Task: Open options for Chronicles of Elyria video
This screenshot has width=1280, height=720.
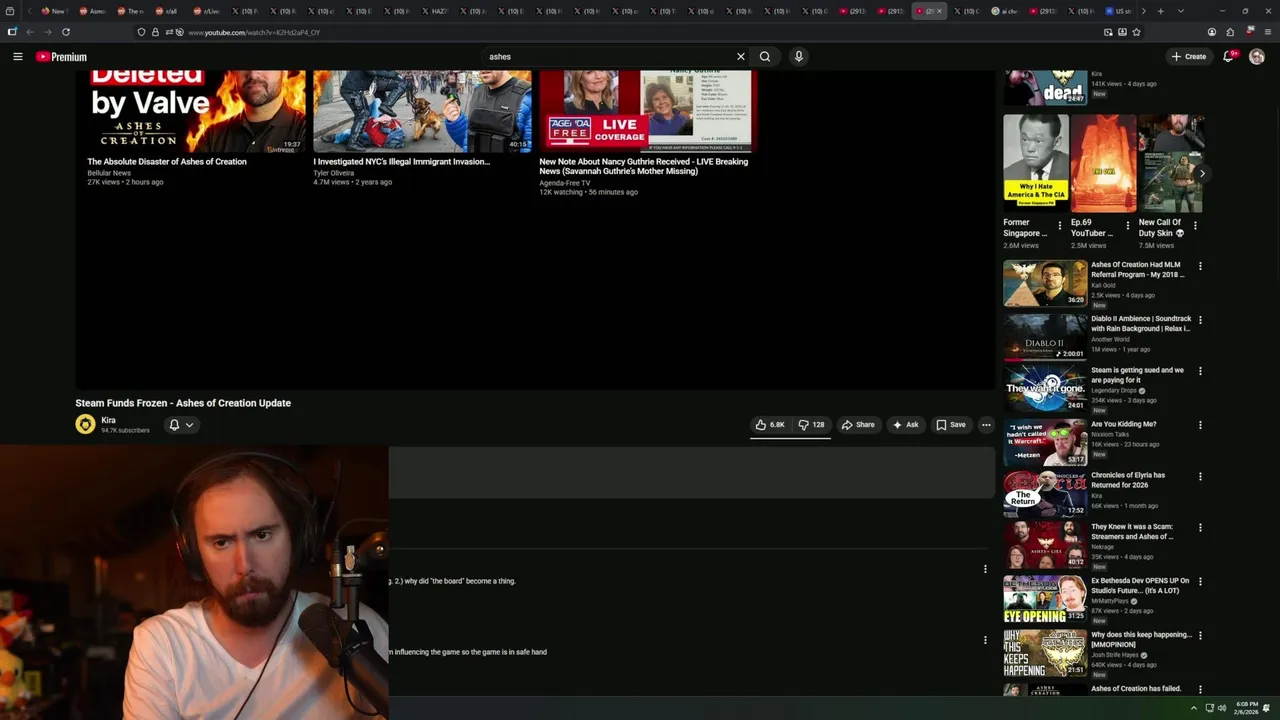Action: coord(1200,476)
